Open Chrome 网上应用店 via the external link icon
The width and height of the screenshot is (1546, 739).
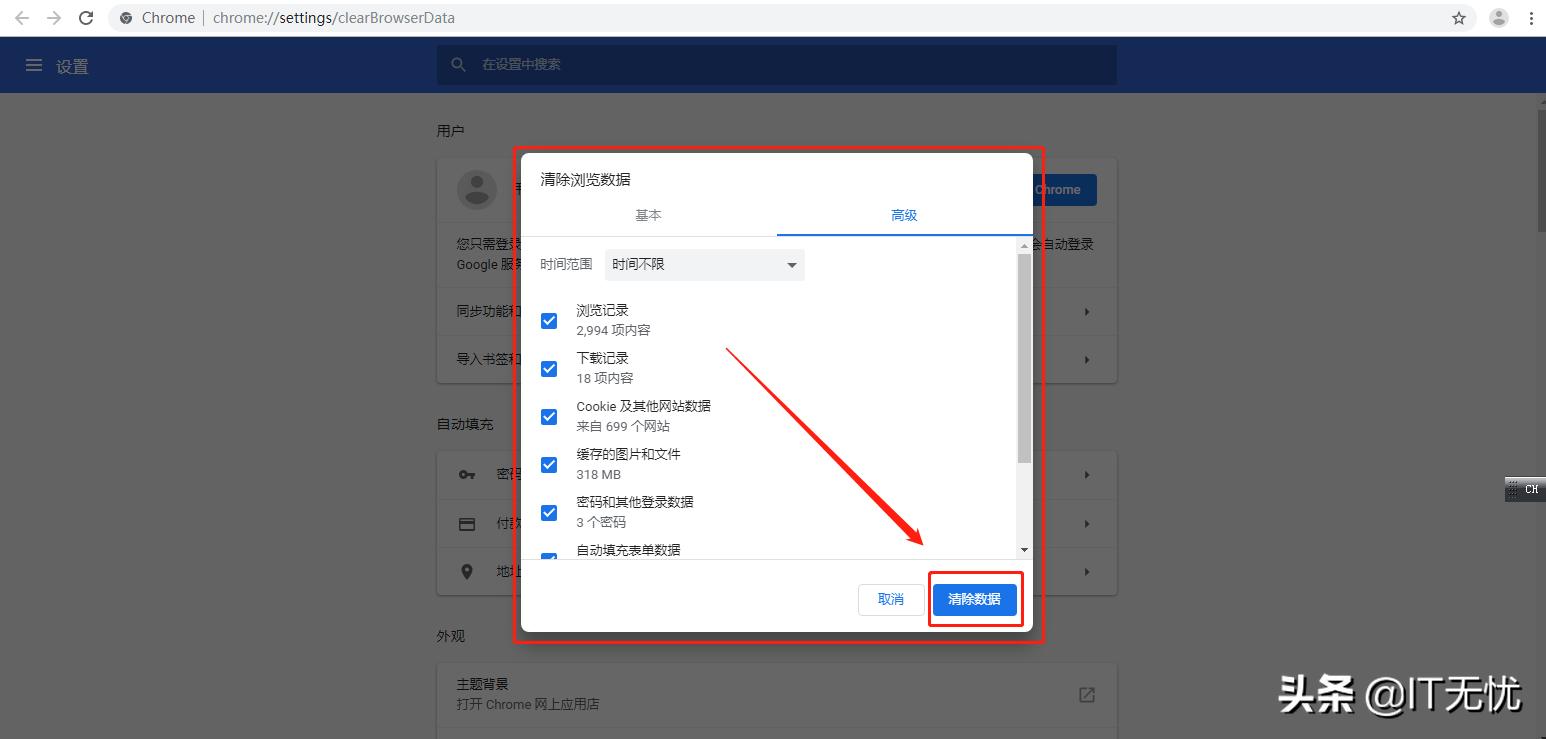pos(1086,694)
